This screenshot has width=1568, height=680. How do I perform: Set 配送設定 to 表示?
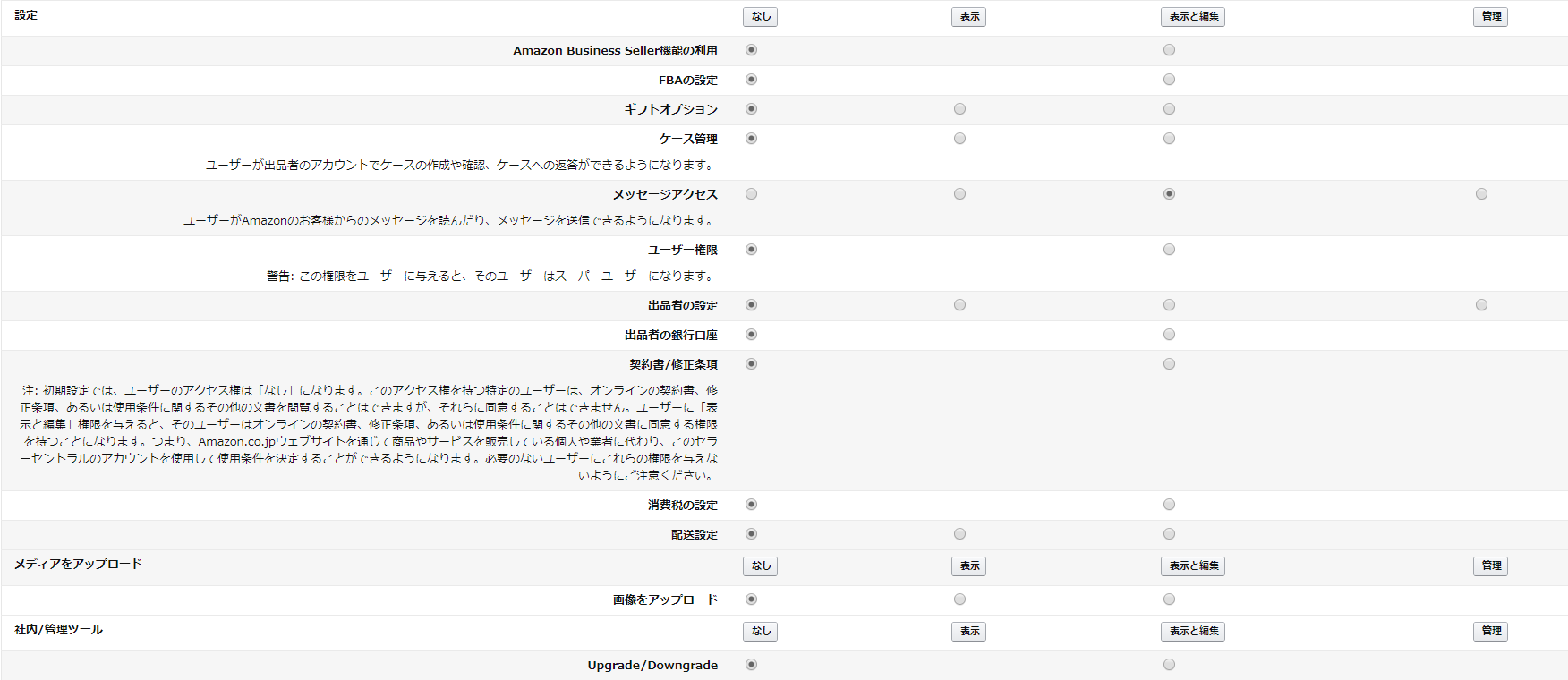pos(959,534)
